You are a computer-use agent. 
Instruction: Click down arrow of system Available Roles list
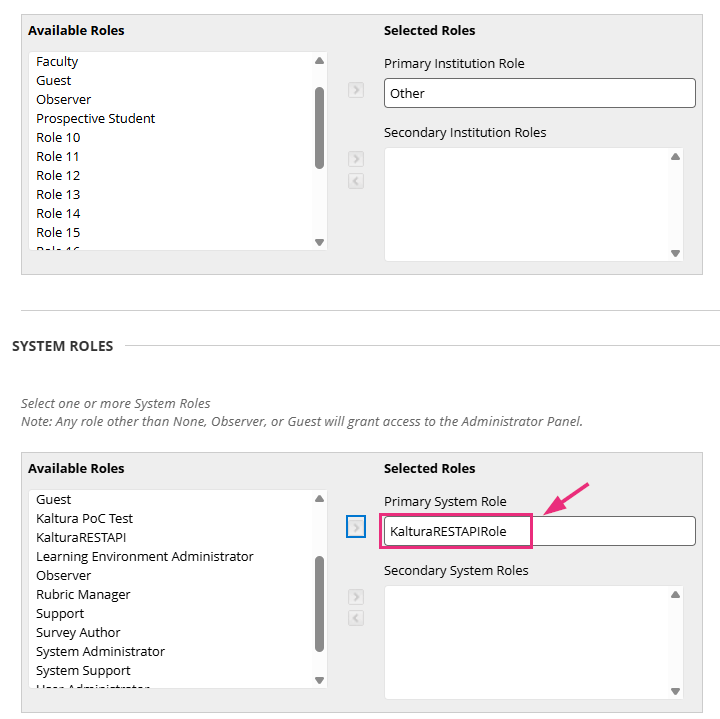[x=320, y=680]
